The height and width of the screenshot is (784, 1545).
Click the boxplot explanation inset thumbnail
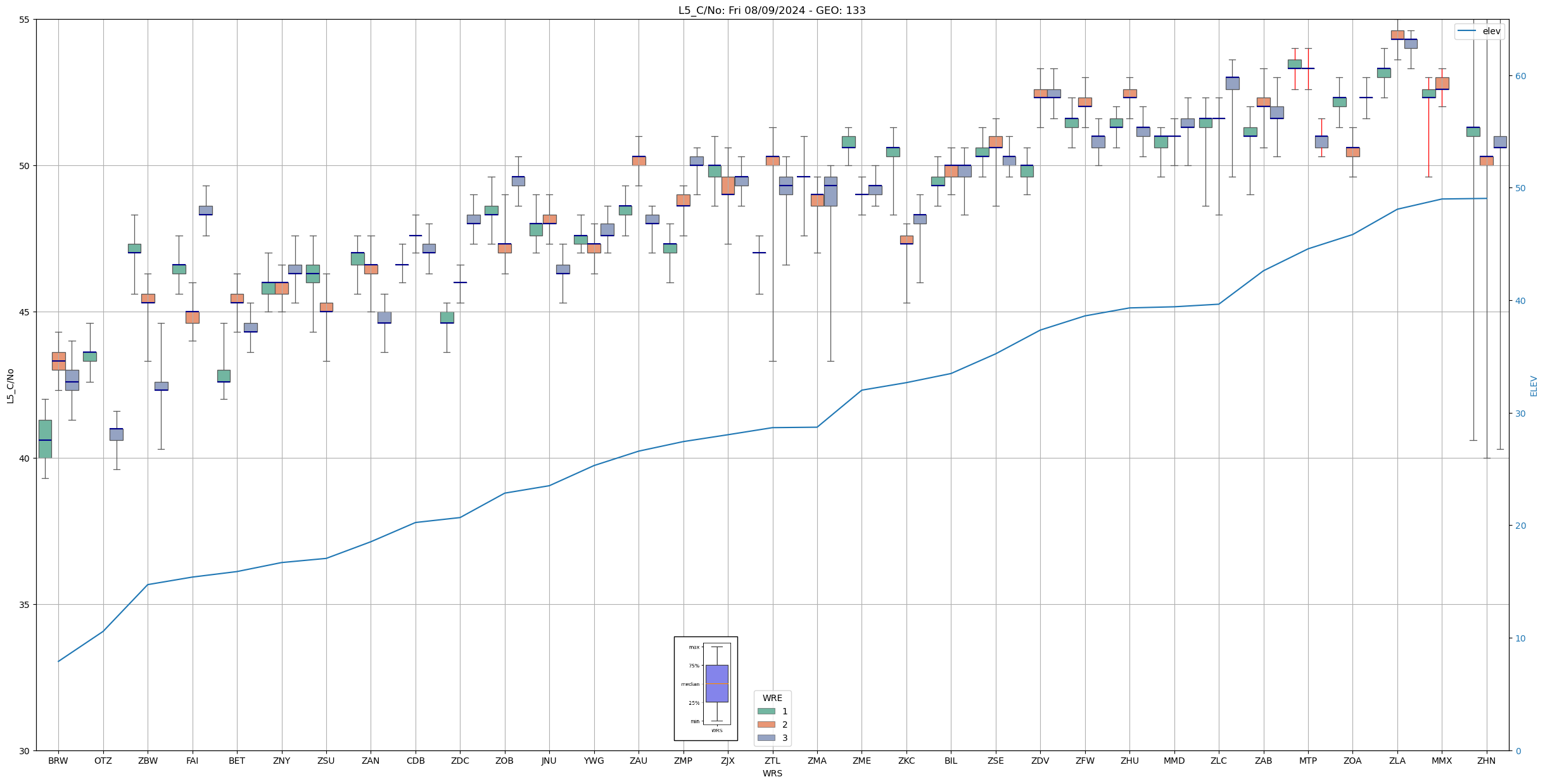(705, 688)
